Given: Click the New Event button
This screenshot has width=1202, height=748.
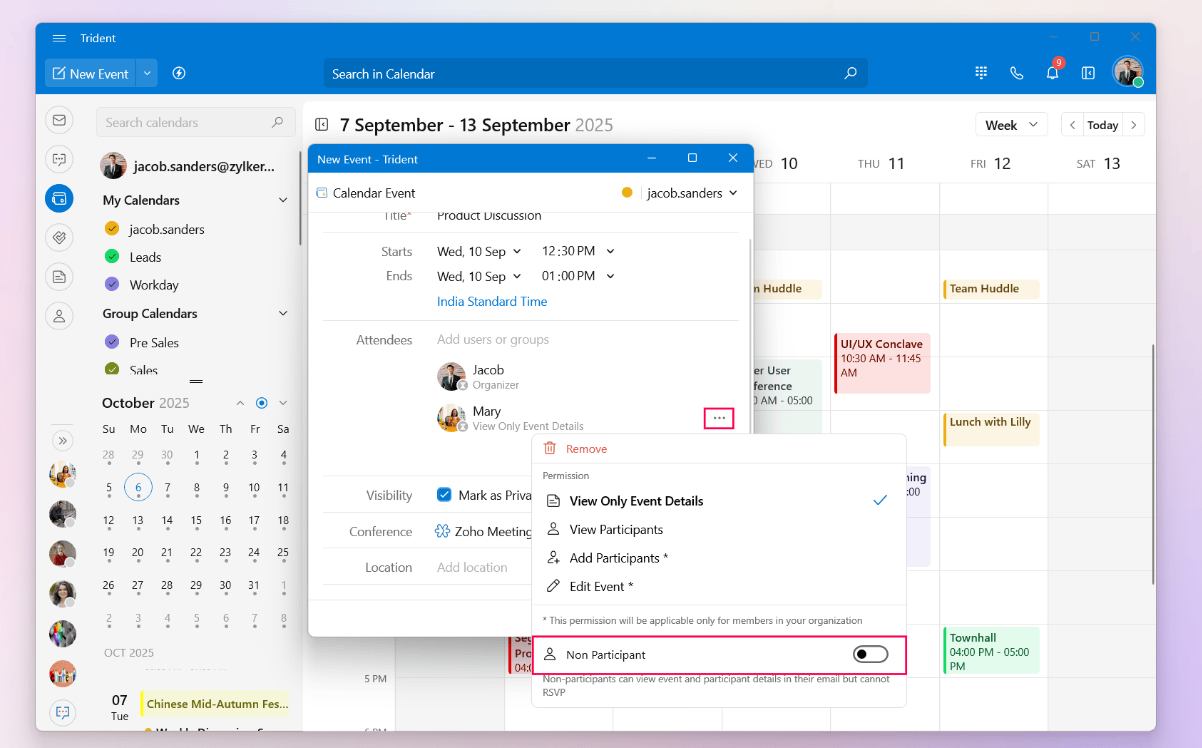Looking at the screenshot, I should click(x=90, y=73).
